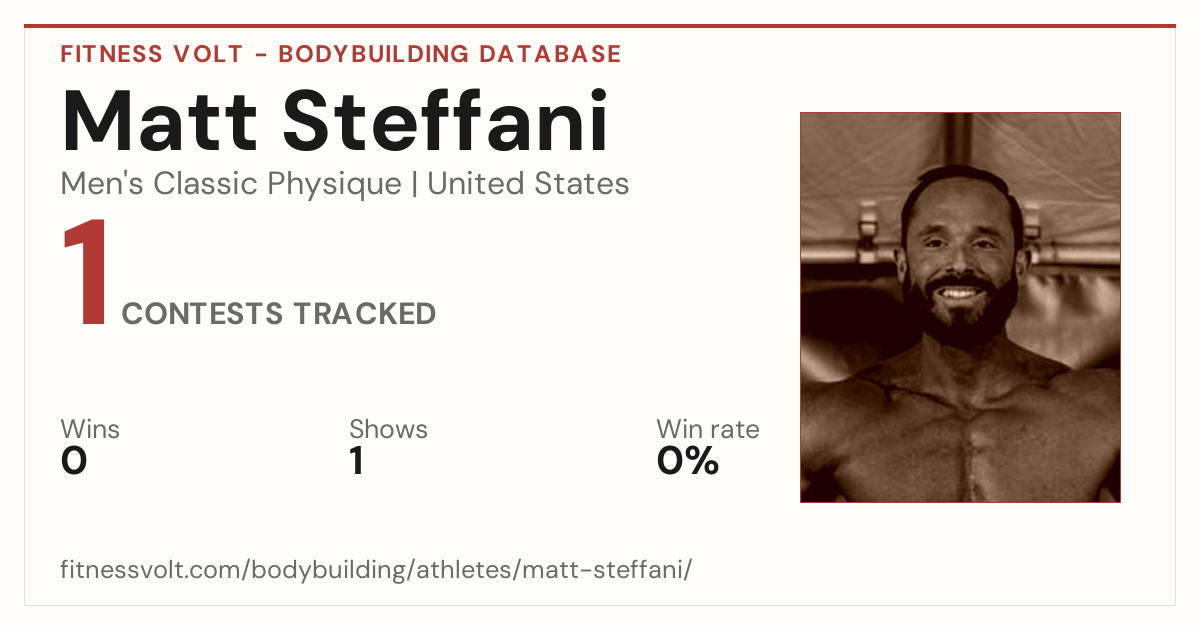Screen dimensions: 1200x630
Task: Open the fitnessvolt.com athlete URL
Action: coord(376,571)
